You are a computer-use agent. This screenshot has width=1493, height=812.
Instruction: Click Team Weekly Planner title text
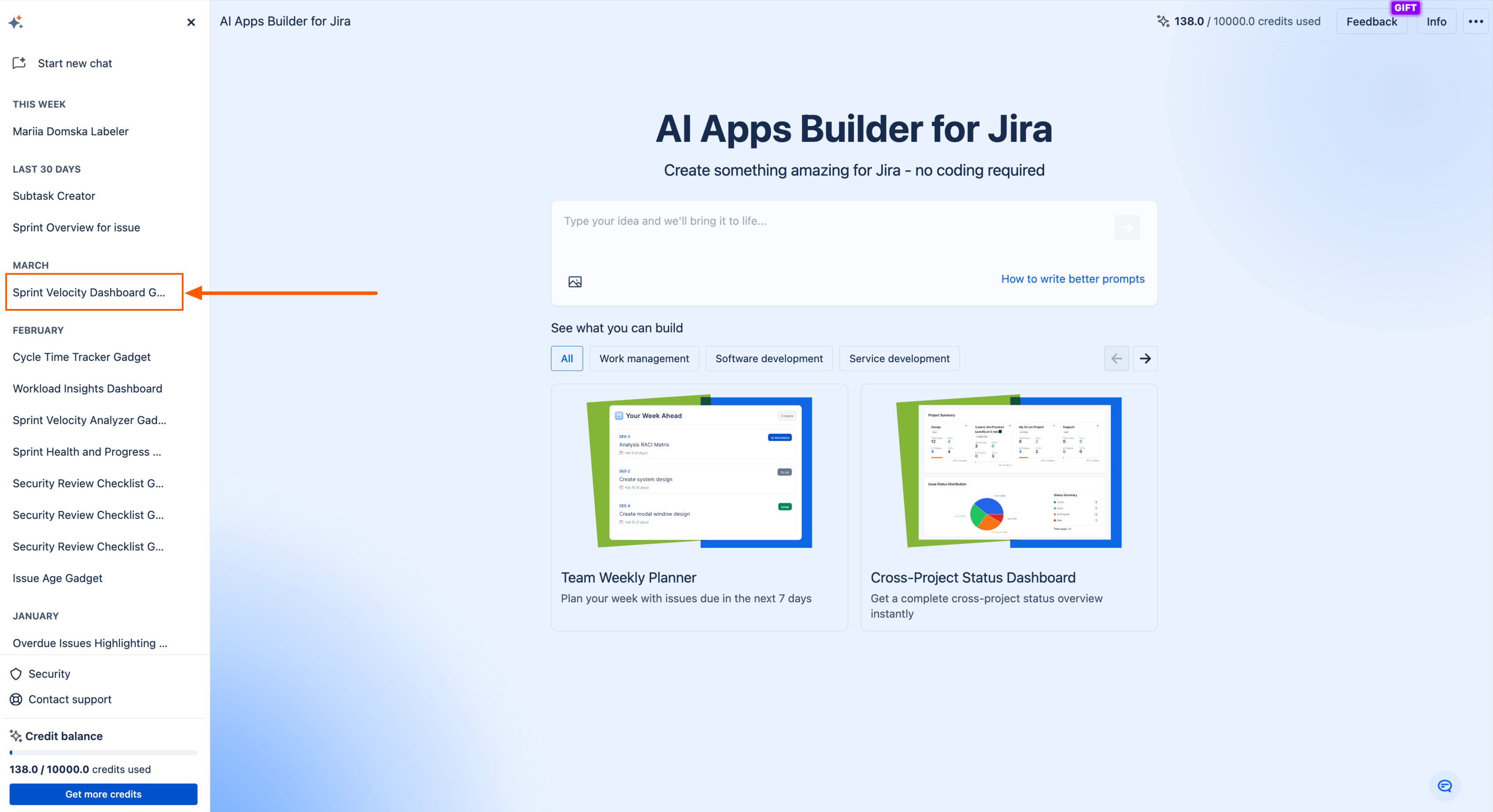pos(628,578)
